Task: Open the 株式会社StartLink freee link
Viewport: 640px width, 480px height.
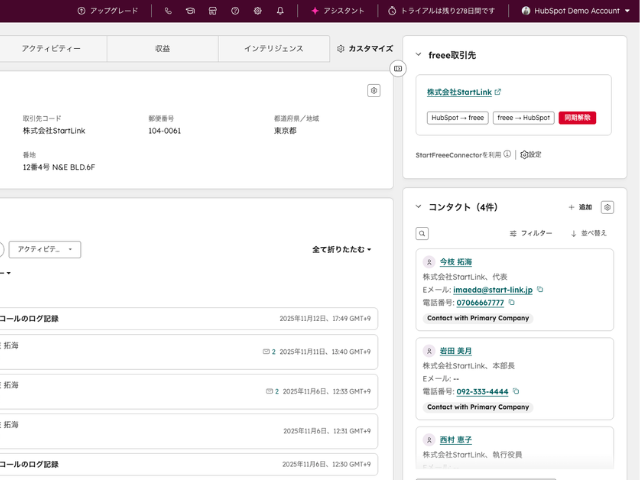Action: pos(459,92)
